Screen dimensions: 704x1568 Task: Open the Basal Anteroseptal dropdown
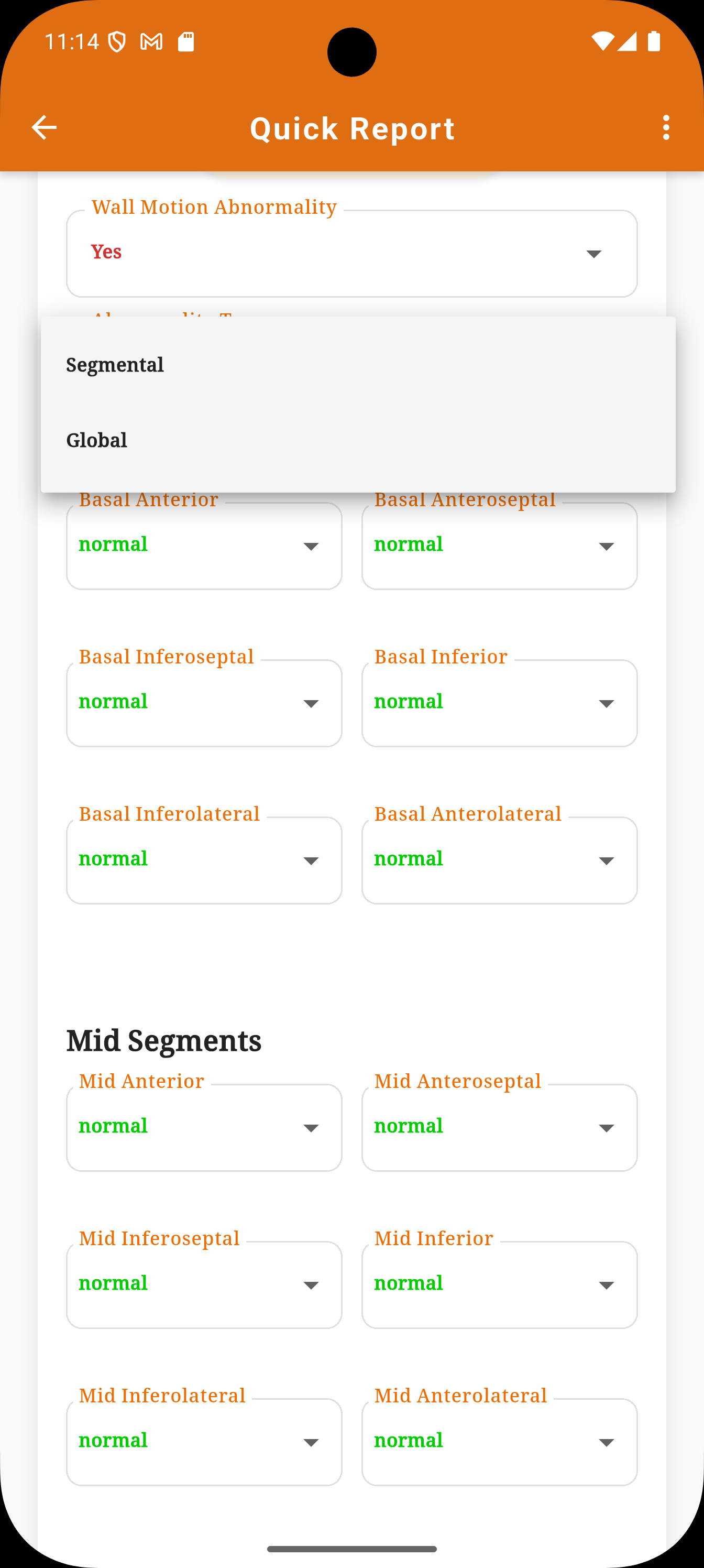(x=500, y=546)
